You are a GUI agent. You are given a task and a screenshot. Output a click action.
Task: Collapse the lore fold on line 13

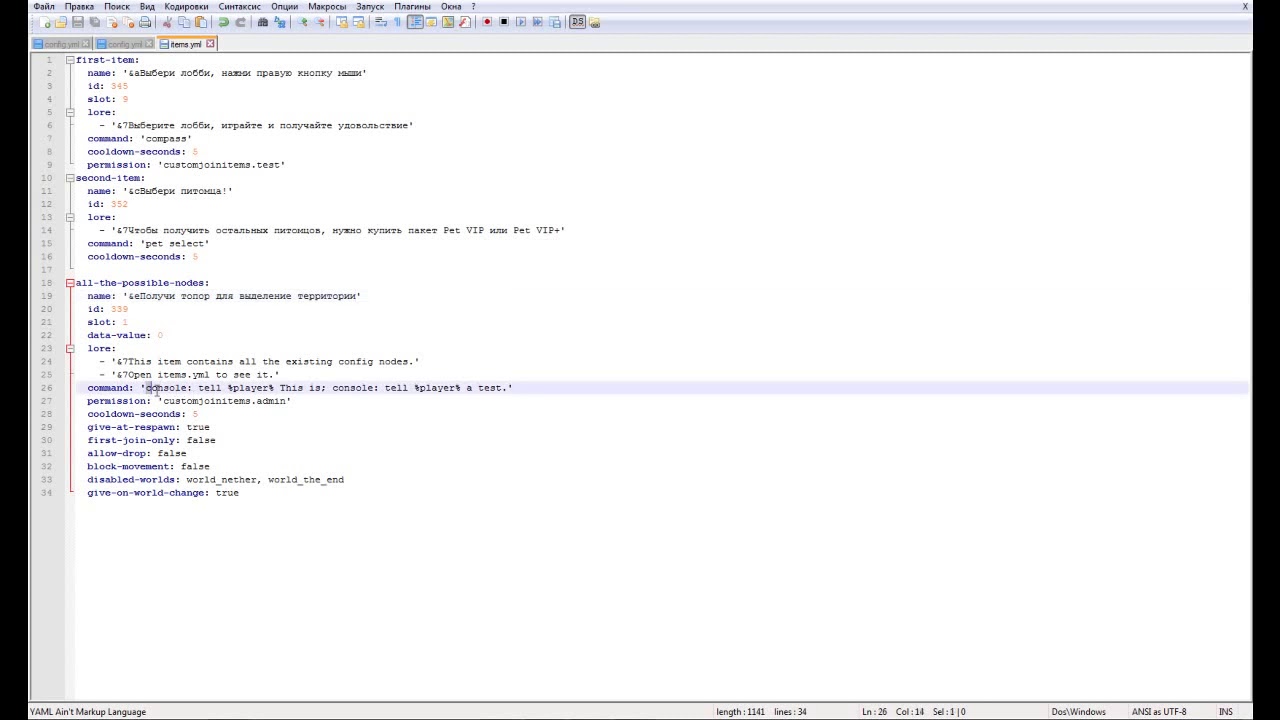pos(70,217)
